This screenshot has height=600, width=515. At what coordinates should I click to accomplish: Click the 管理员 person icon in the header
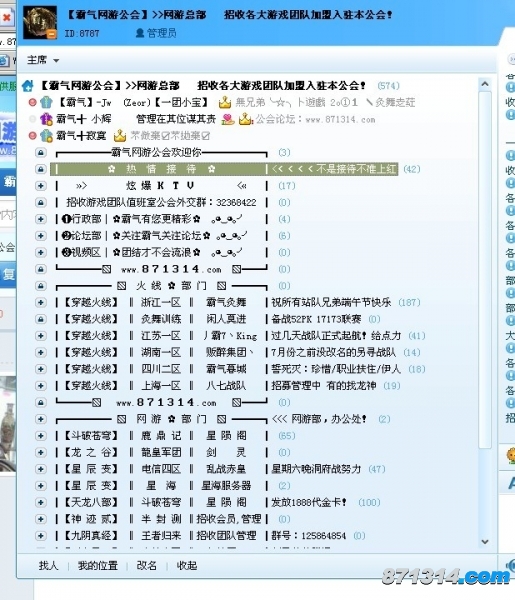tap(140, 33)
